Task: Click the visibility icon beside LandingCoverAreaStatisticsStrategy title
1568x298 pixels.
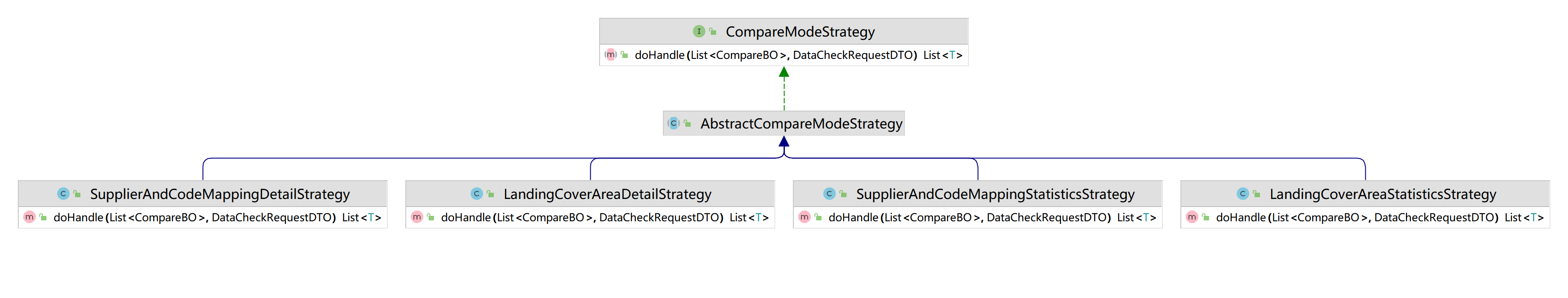Action: [1257, 195]
